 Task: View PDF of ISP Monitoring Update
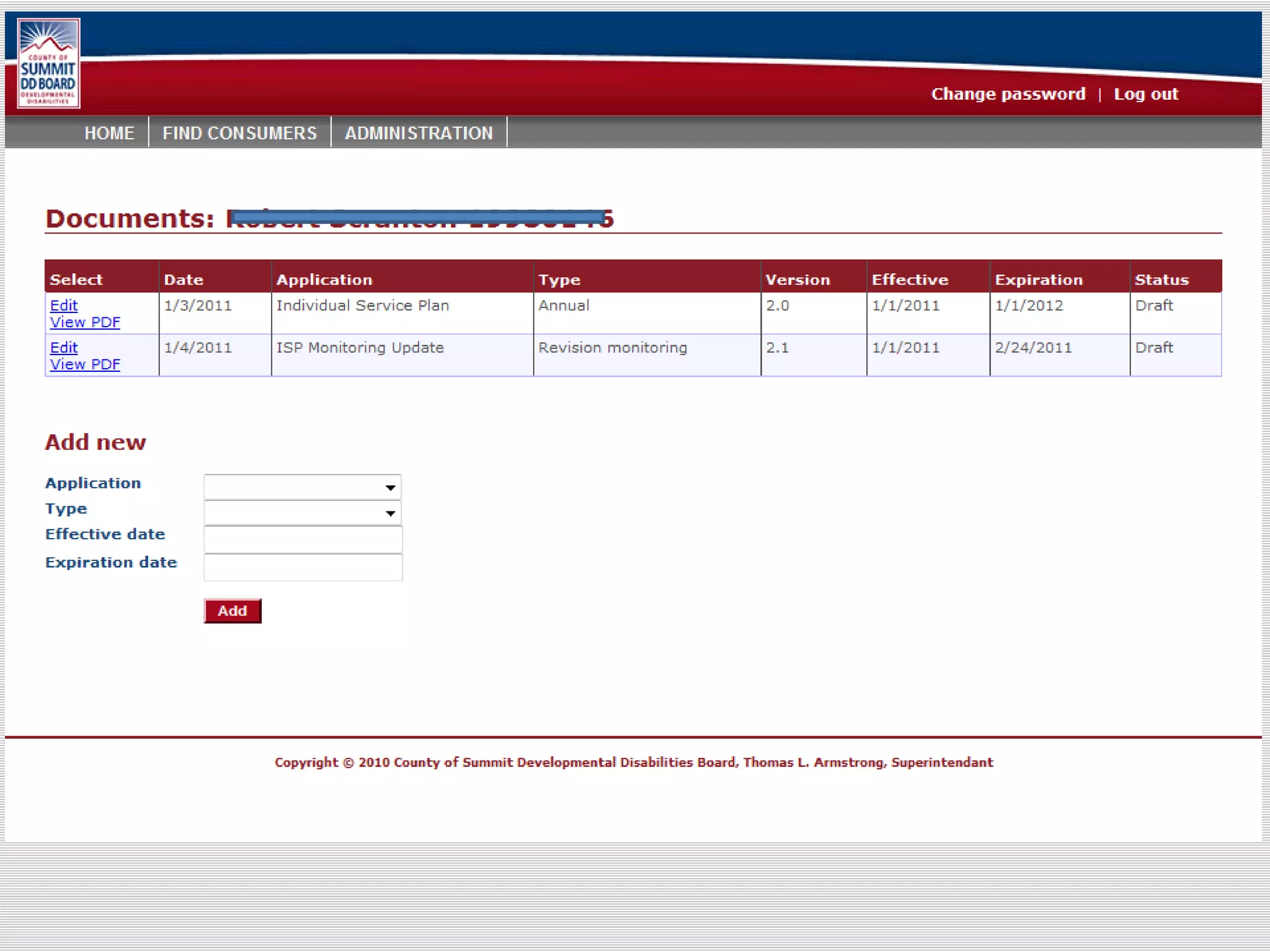click(x=85, y=364)
